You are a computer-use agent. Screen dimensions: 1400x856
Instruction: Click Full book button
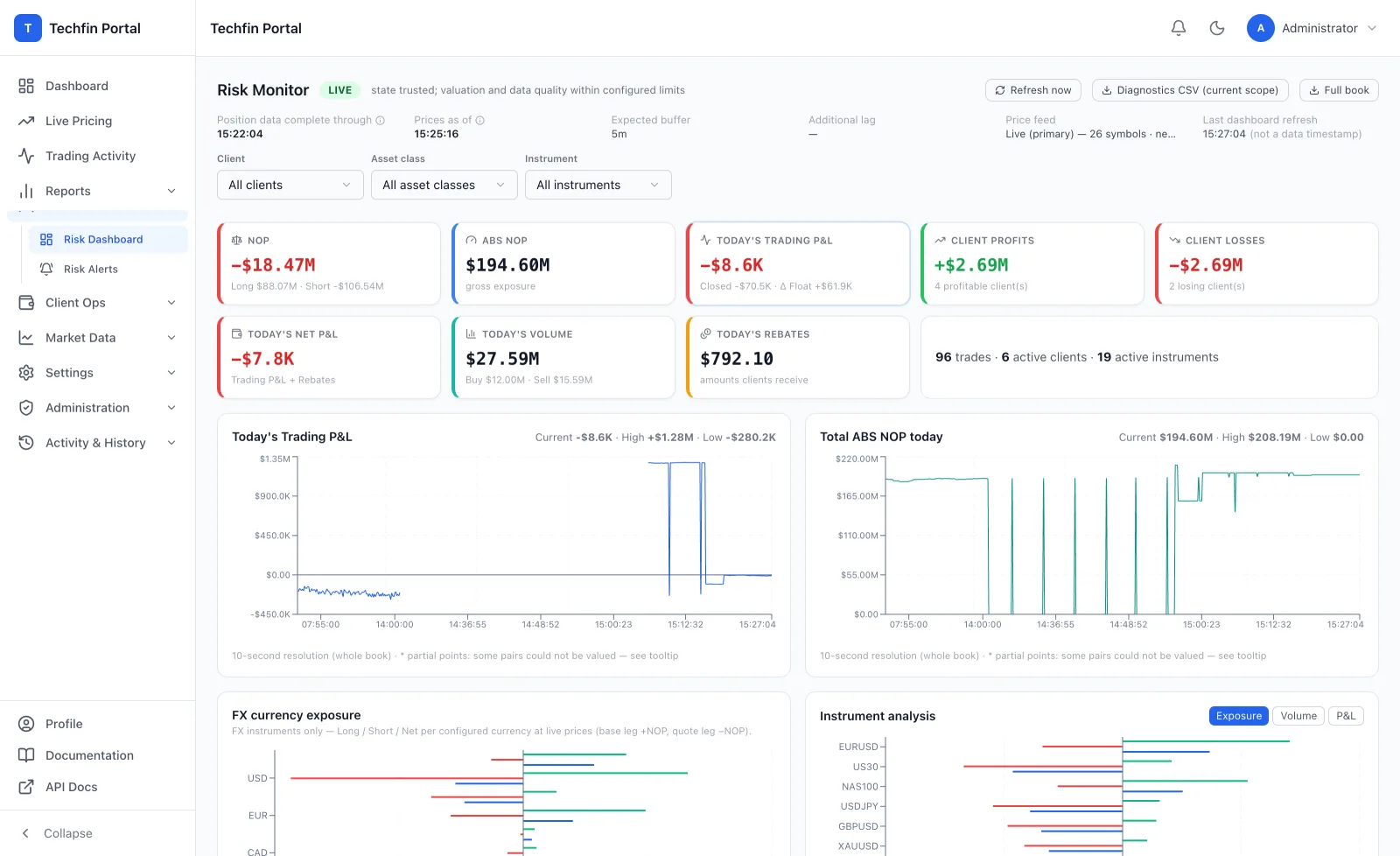[1339, 90]
